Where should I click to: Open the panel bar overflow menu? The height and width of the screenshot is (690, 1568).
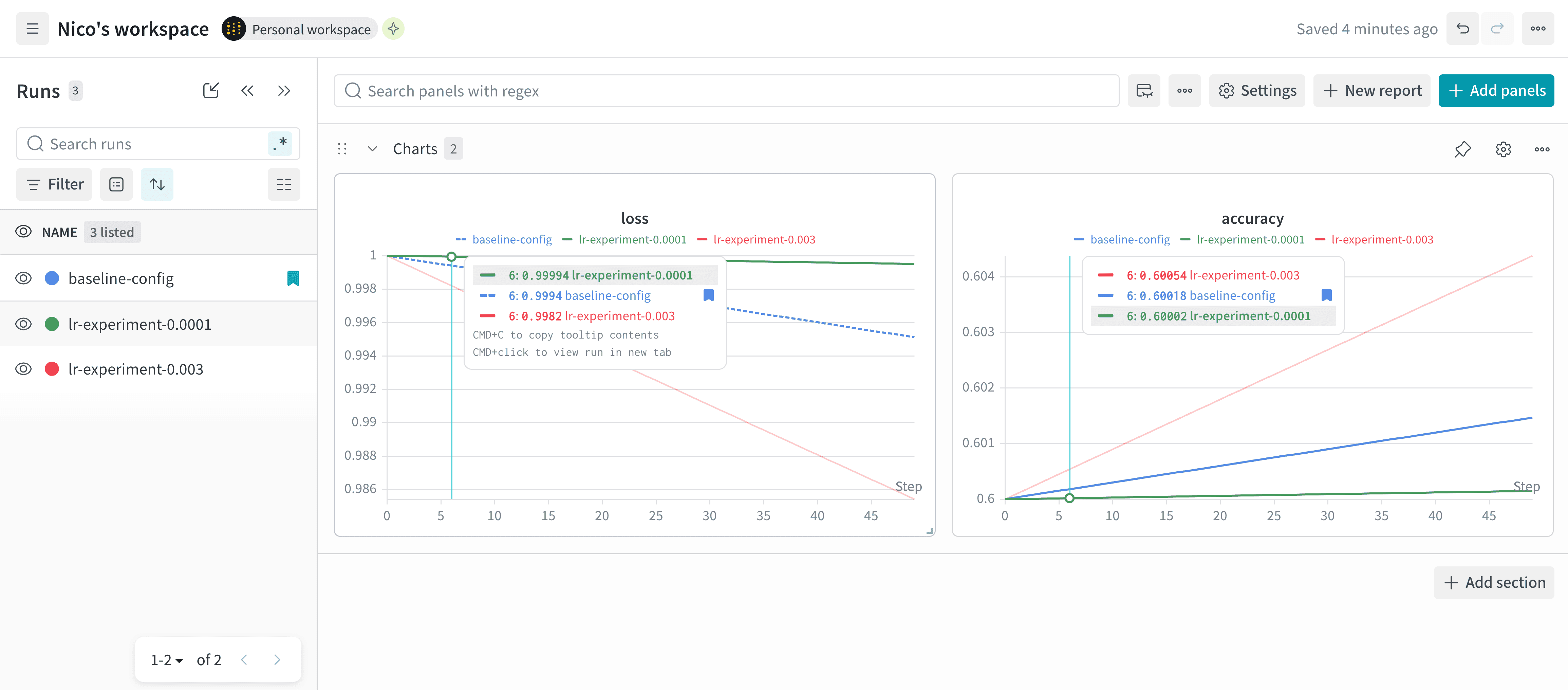[x=1184, y=91]
